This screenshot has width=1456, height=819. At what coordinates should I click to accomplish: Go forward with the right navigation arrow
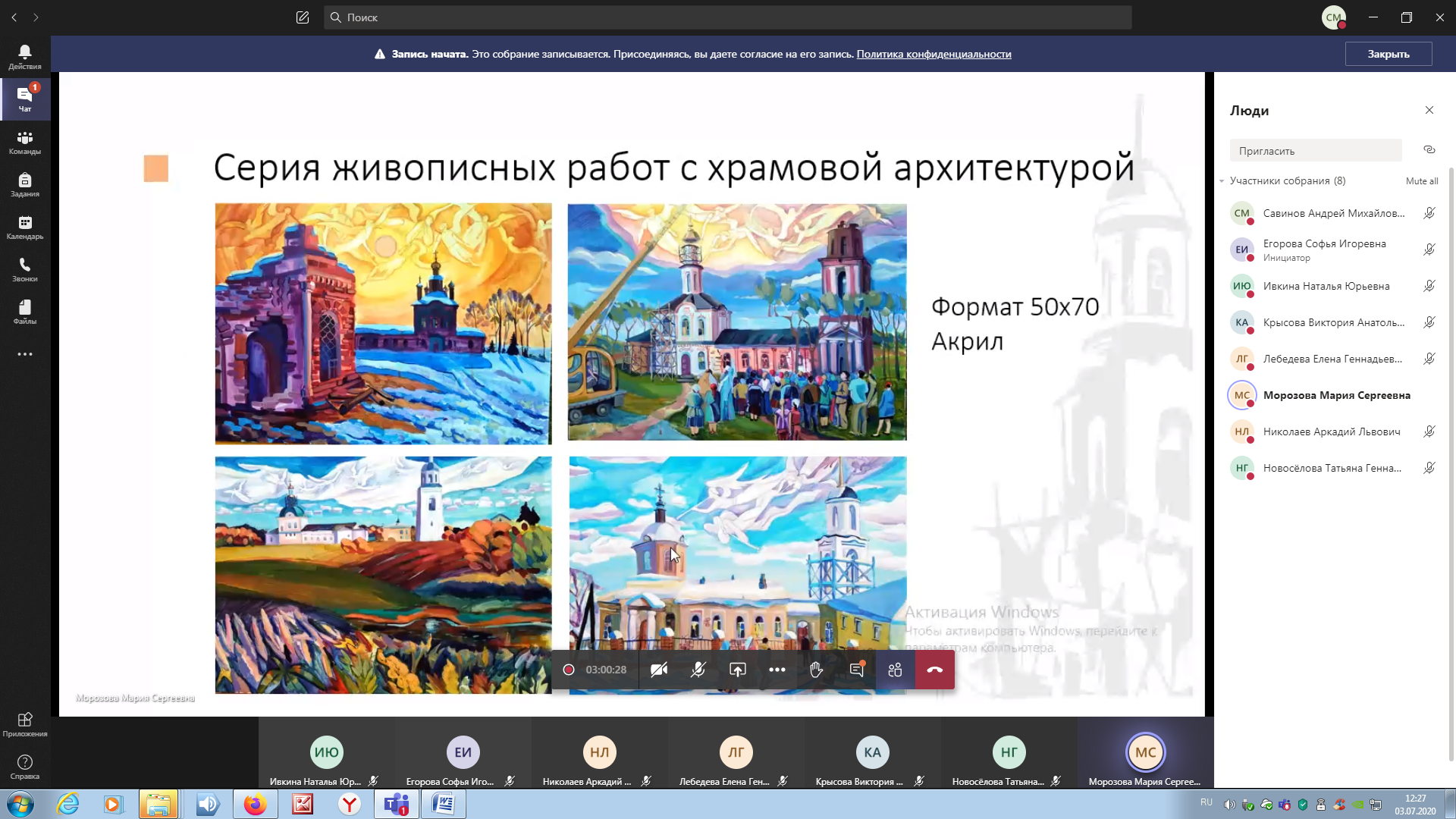[x=36, y=17]
